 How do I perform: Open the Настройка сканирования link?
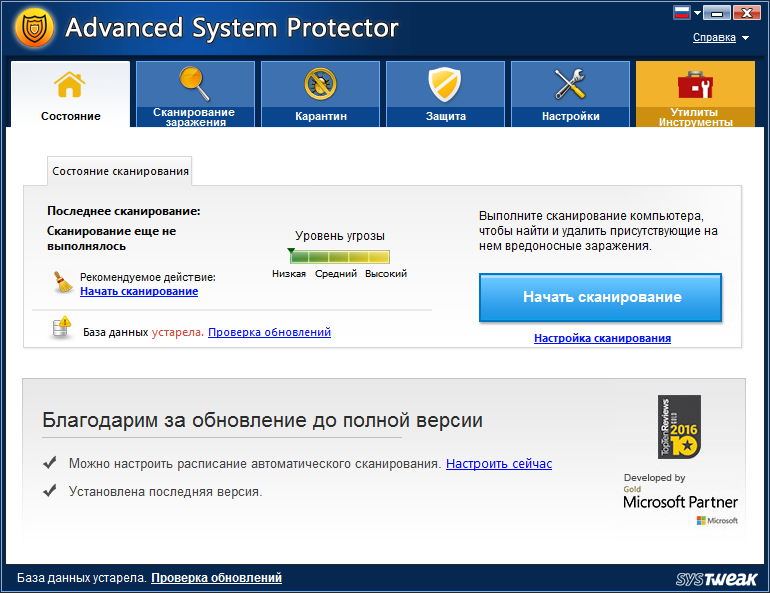[x=602, y=338]
